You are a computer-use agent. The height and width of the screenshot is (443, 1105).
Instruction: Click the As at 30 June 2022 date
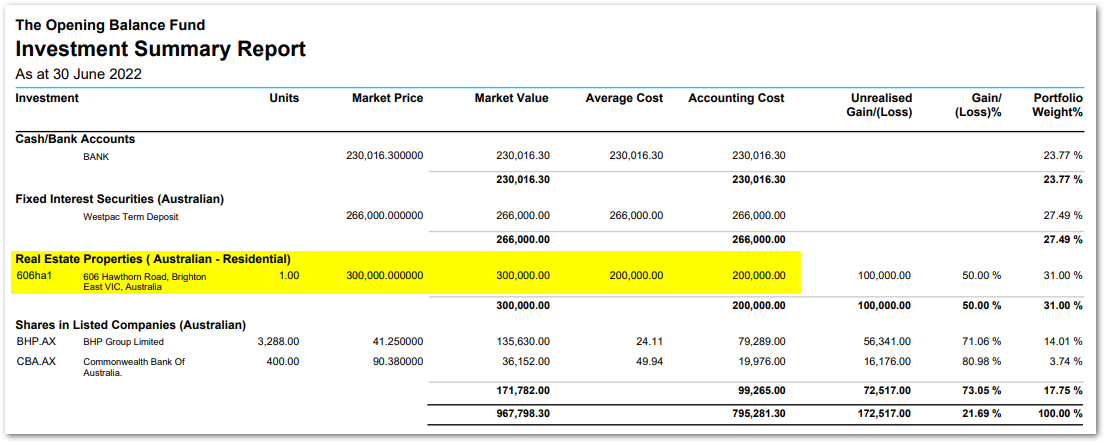click(x=78, y=74)
